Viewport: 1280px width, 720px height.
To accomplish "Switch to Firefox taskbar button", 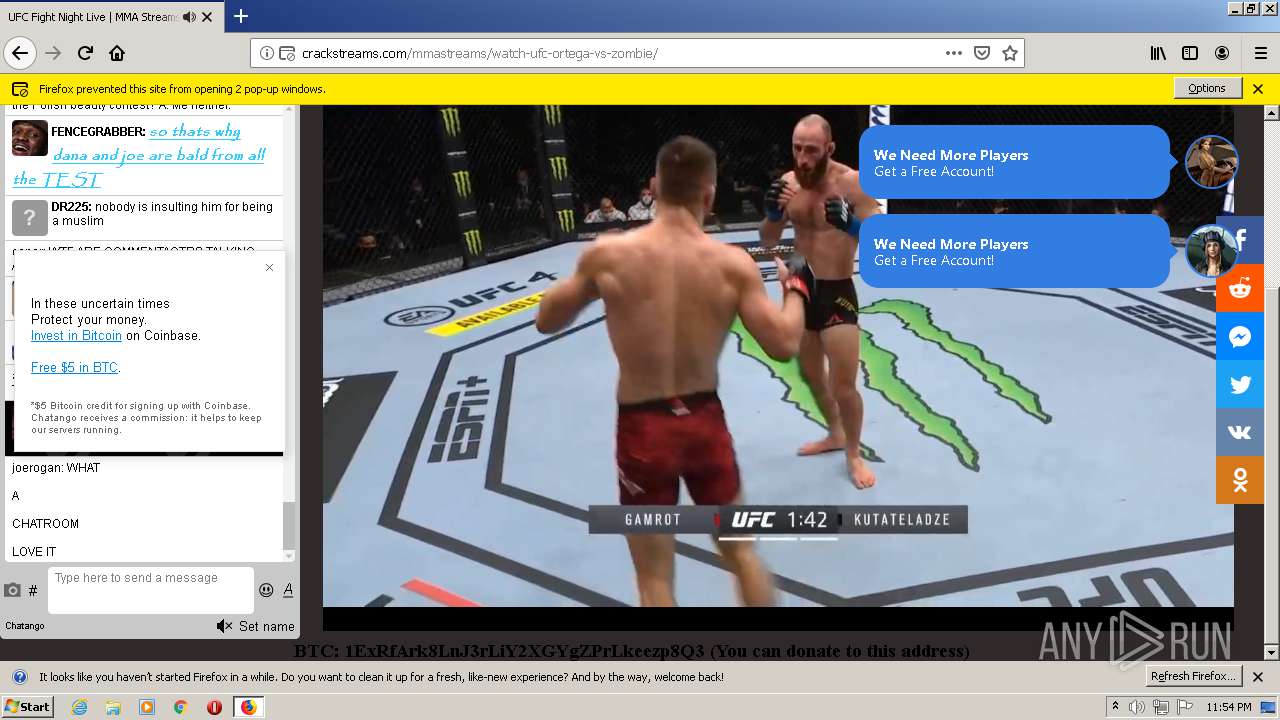I will click(x=248, y=707).
